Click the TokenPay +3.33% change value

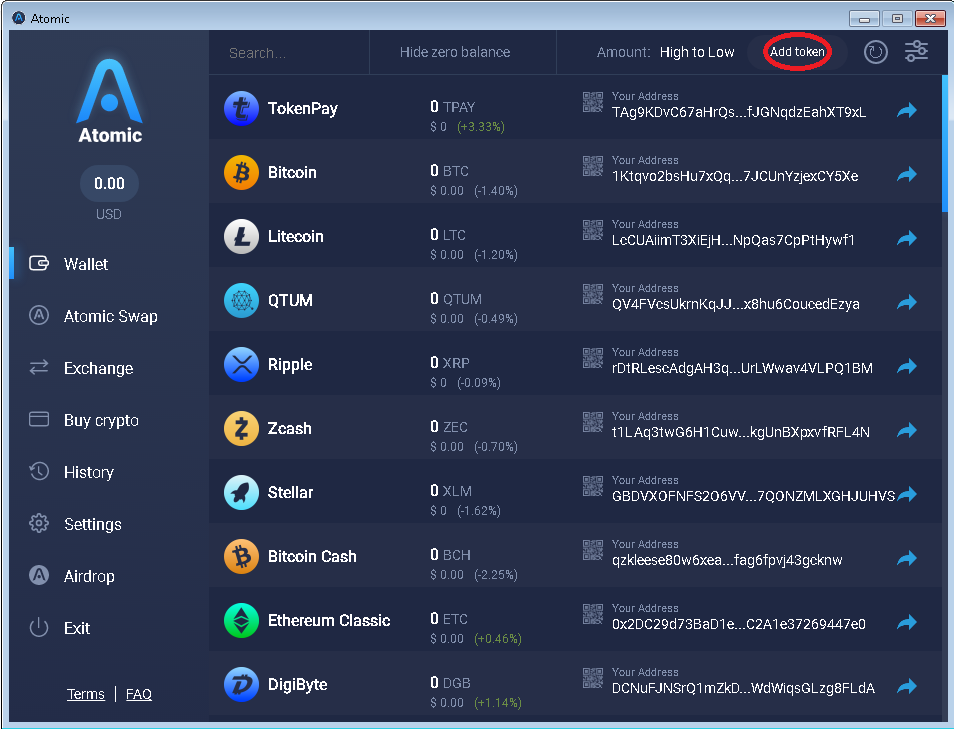[481, 127]
